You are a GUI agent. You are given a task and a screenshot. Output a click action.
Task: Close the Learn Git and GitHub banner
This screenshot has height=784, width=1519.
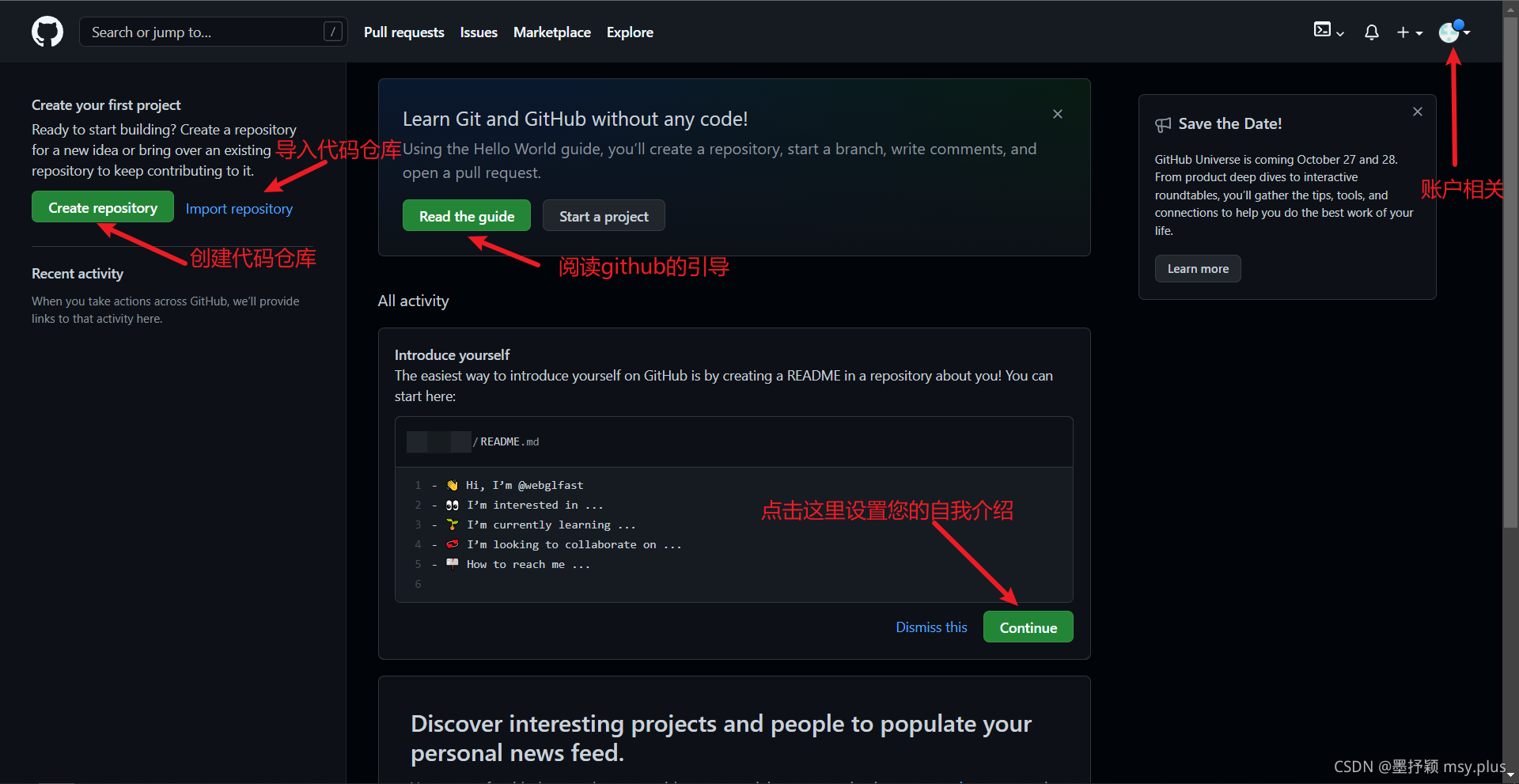point(1058,114)
